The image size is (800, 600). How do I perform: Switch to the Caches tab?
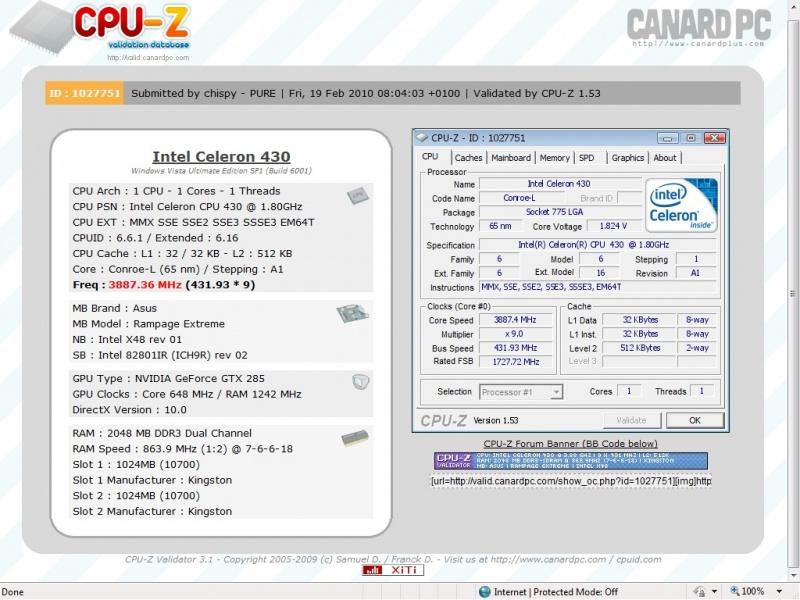pos(468,158)
